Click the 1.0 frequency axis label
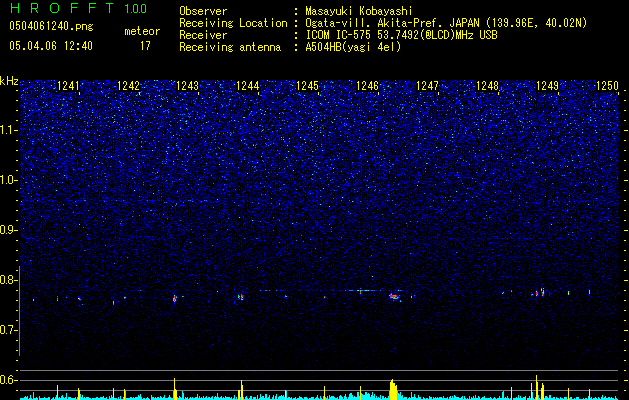This screenshot has height=400, width=629. click(8, 180)
